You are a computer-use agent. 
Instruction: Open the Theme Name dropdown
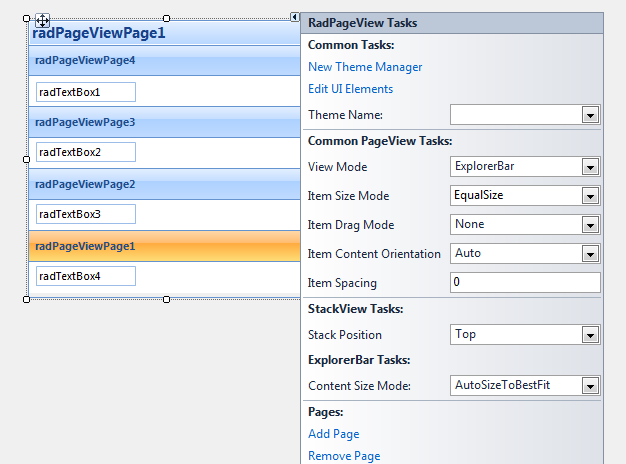pos(590,115)
